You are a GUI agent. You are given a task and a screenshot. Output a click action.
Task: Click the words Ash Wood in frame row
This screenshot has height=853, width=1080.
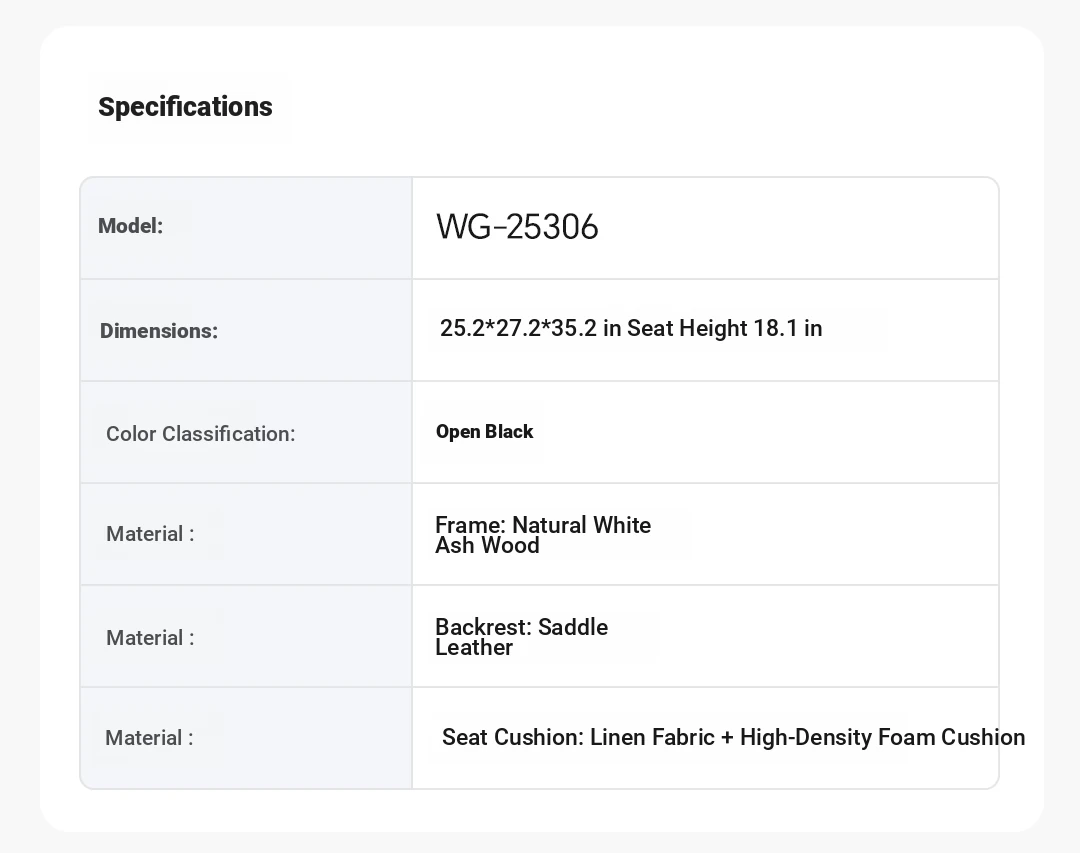(487, 546)
